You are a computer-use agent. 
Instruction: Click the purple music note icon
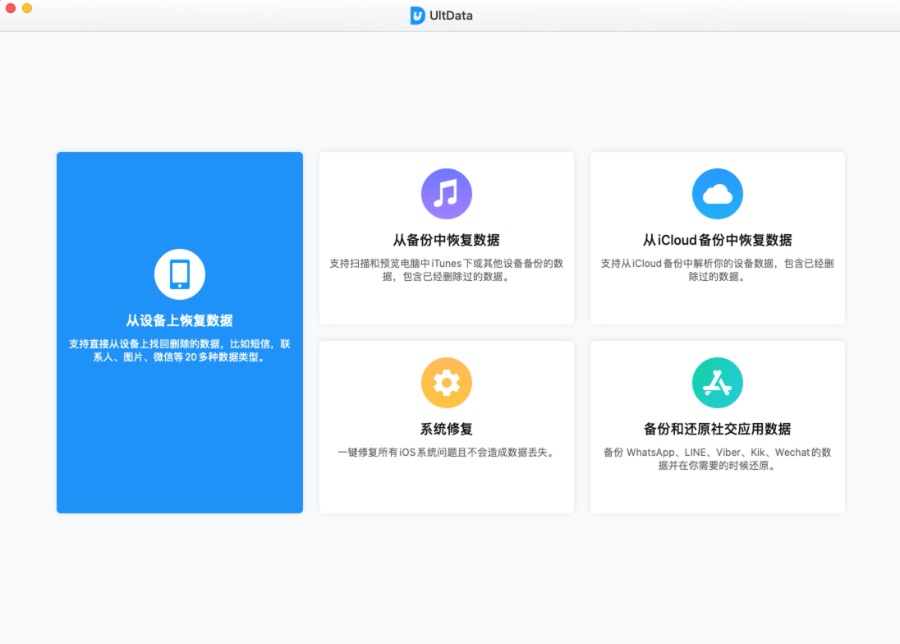click(447, 193)
